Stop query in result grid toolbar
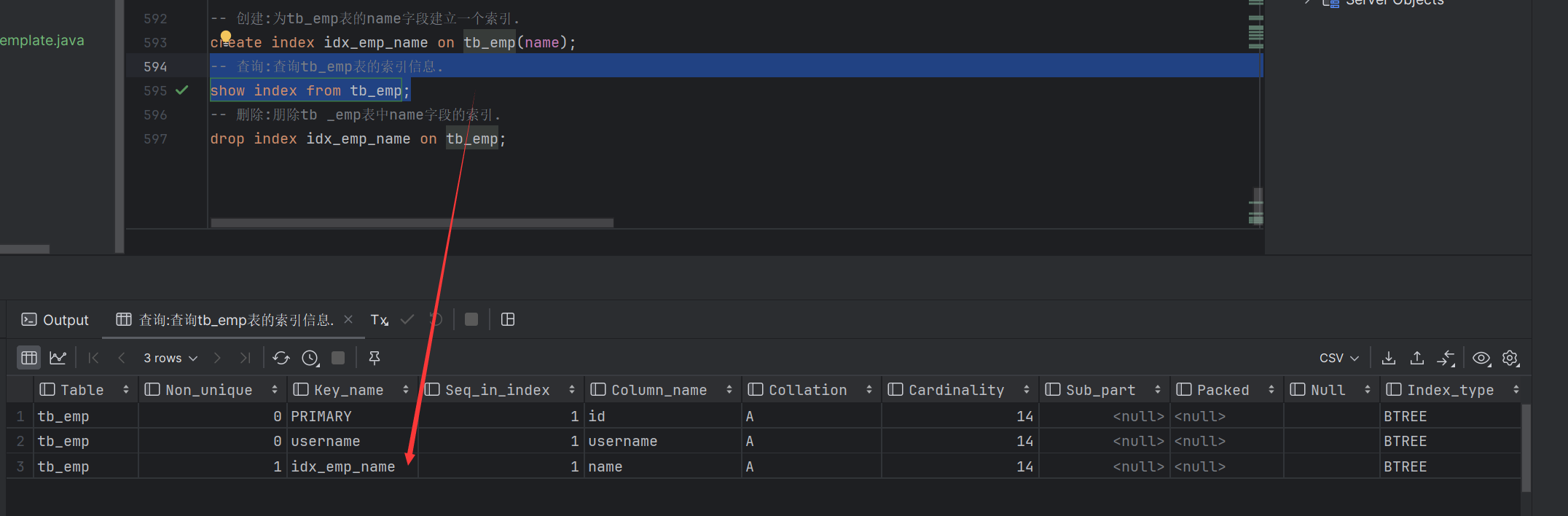This screenshot has width=1568, height=516. click(x=338, y=358)
